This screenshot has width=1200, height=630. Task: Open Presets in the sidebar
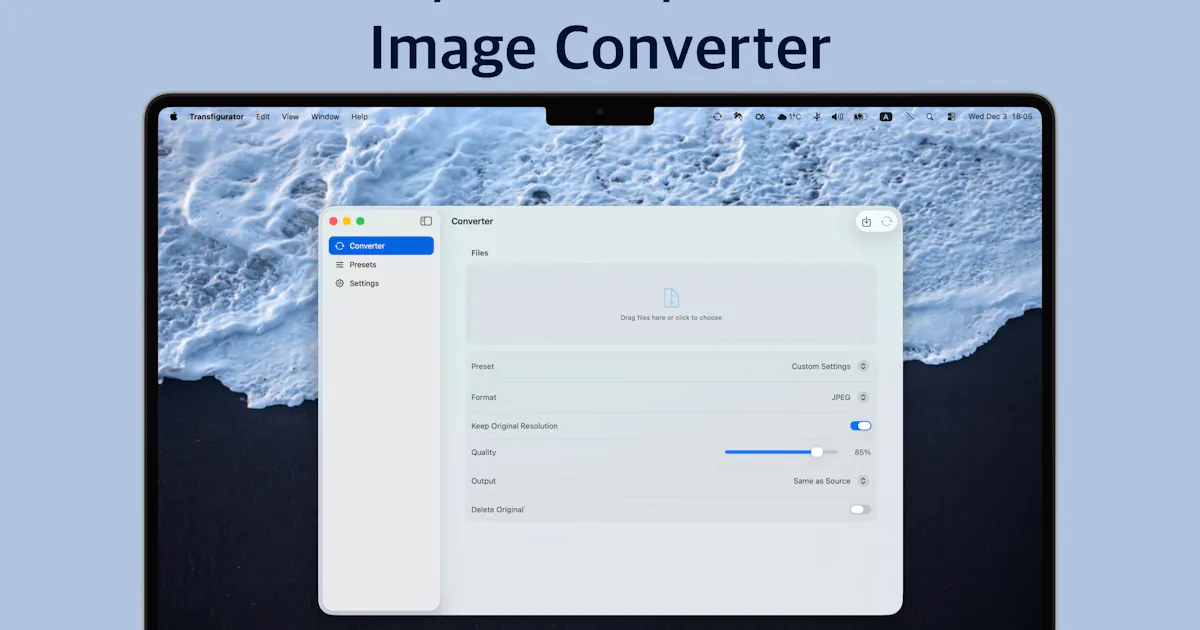click(x=381, y=265)
